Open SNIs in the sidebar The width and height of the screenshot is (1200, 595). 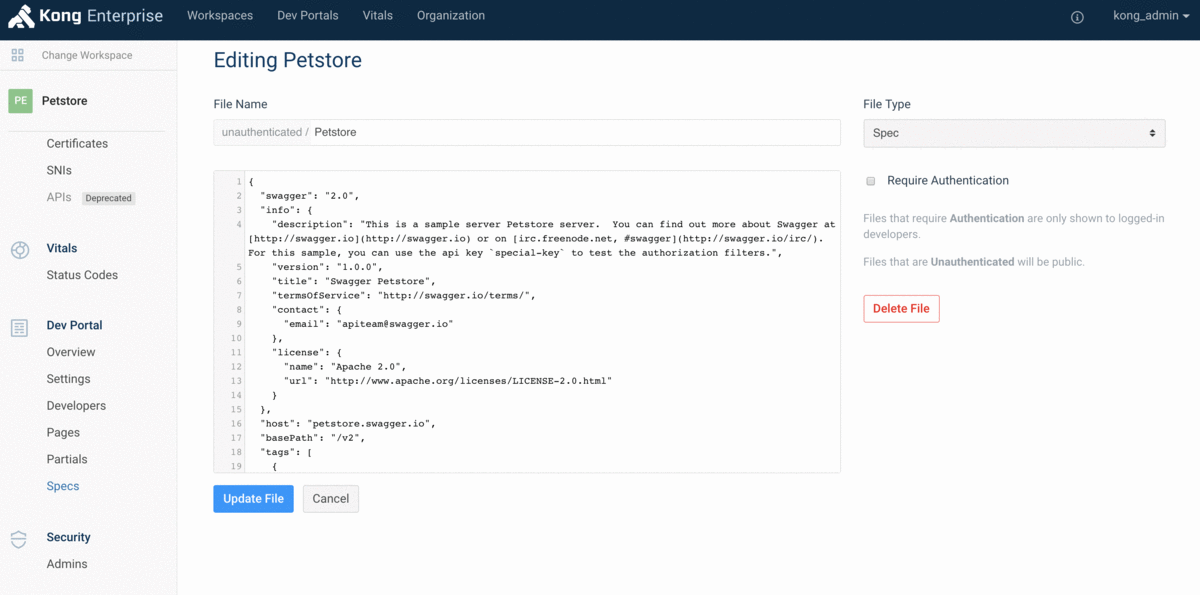pos(59,171)
